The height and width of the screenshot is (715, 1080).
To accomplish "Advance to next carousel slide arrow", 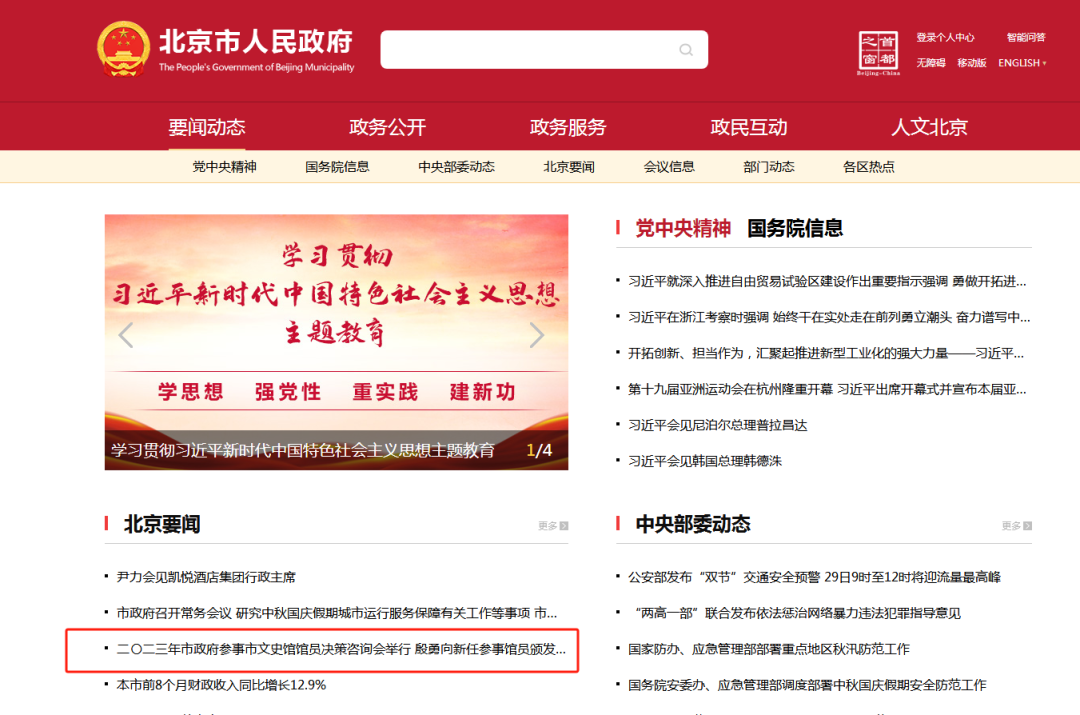I will [537, 335].
